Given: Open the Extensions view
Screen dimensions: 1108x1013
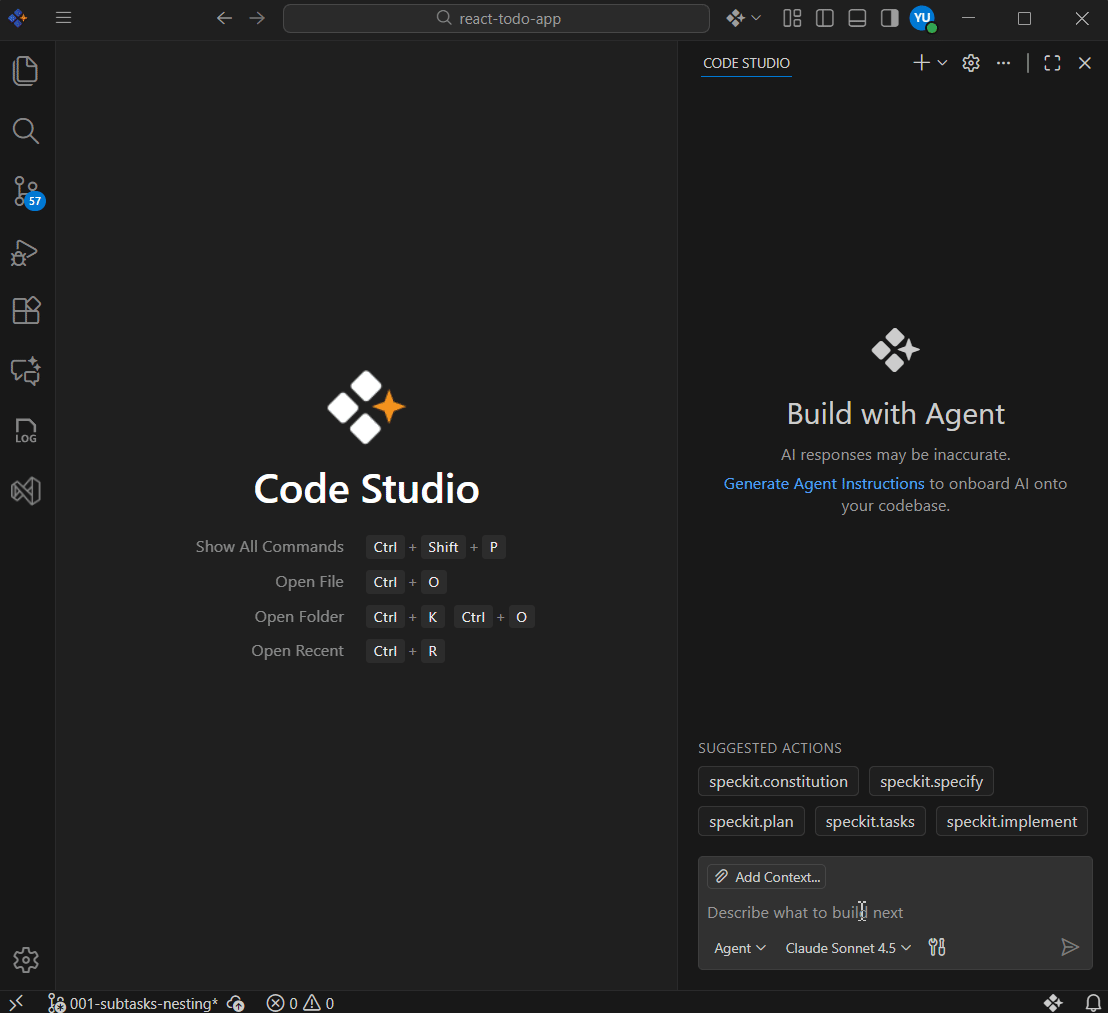Looking at the screenshot, I should [26, 311].
